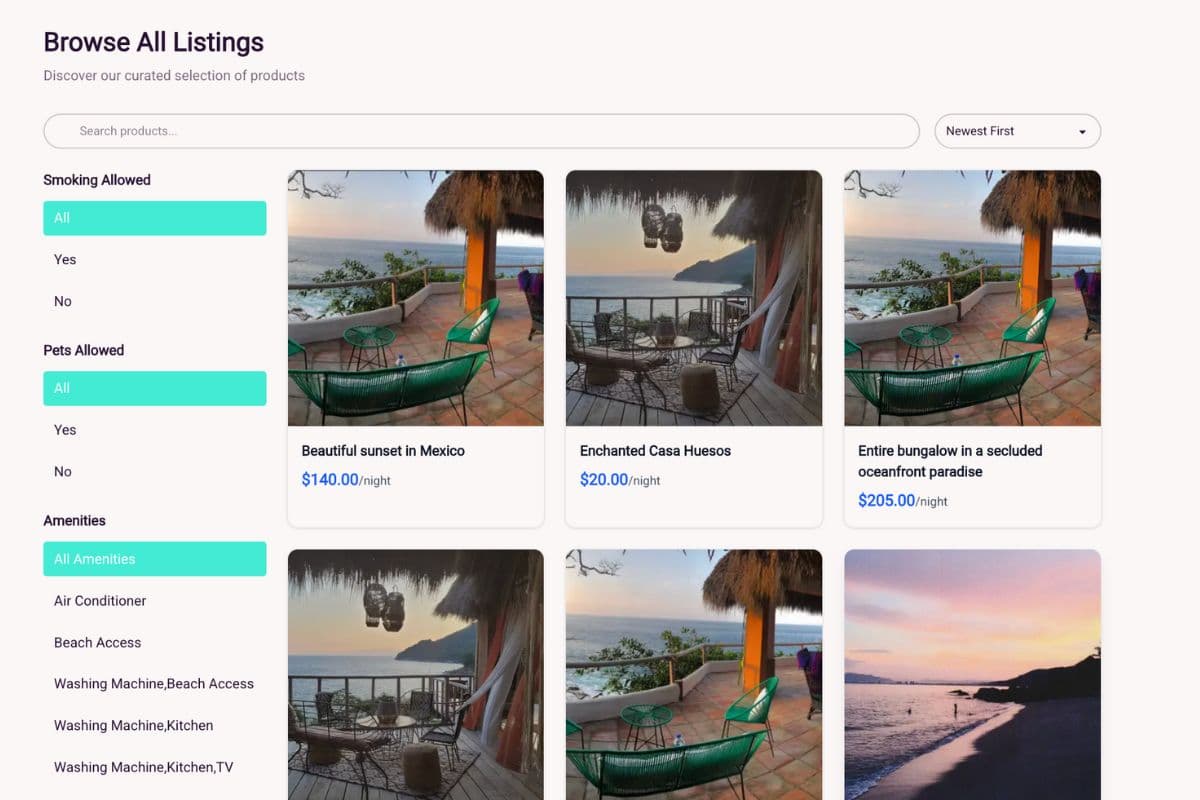This screenshot has width=1200, height=800.
Task: Expand the sorting options selector
Action: pos(1017,131)
